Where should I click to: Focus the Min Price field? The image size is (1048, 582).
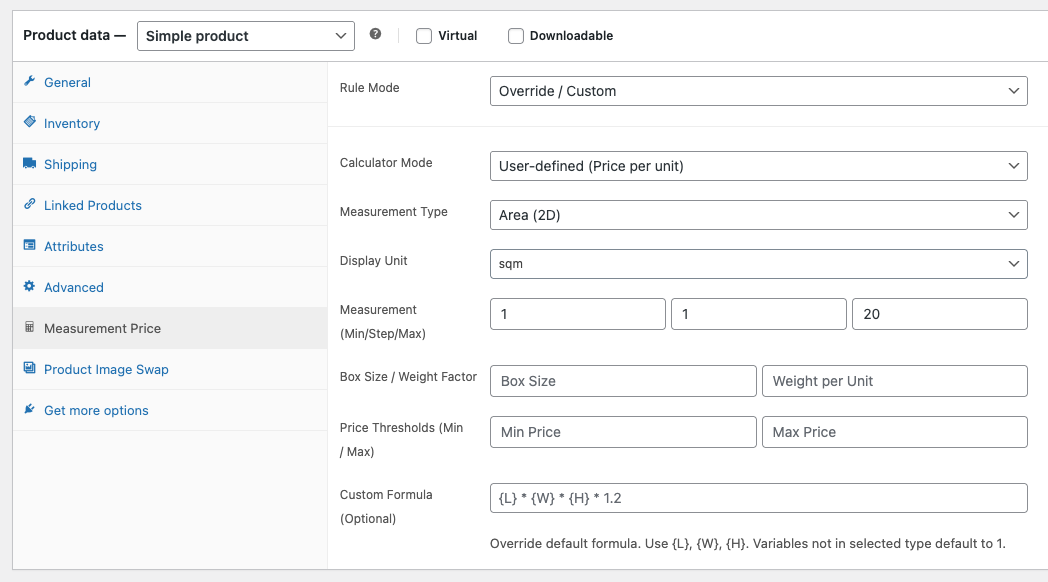pos(622,432)
